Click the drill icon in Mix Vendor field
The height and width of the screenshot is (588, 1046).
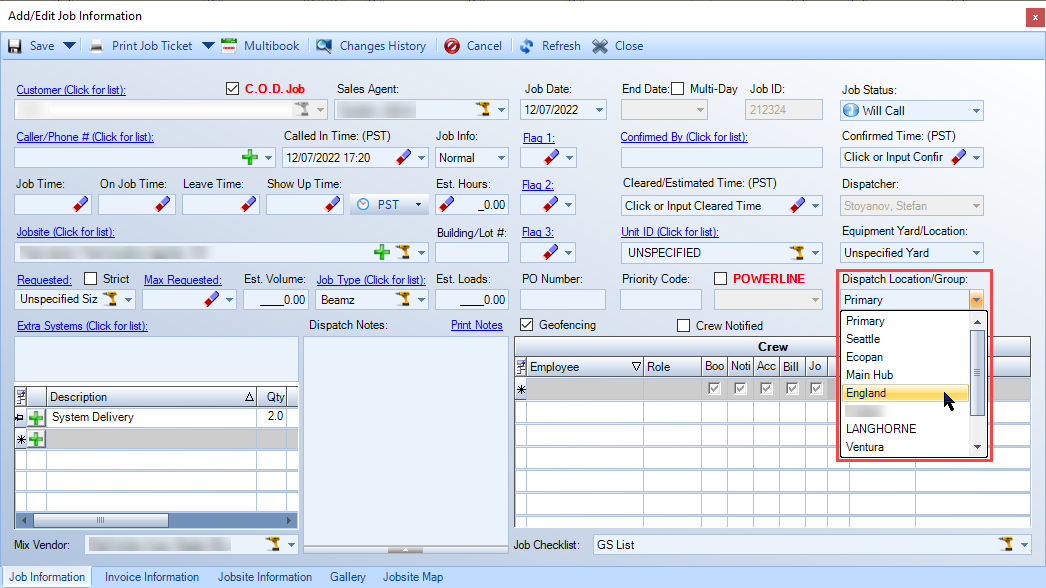coord(274,545)
